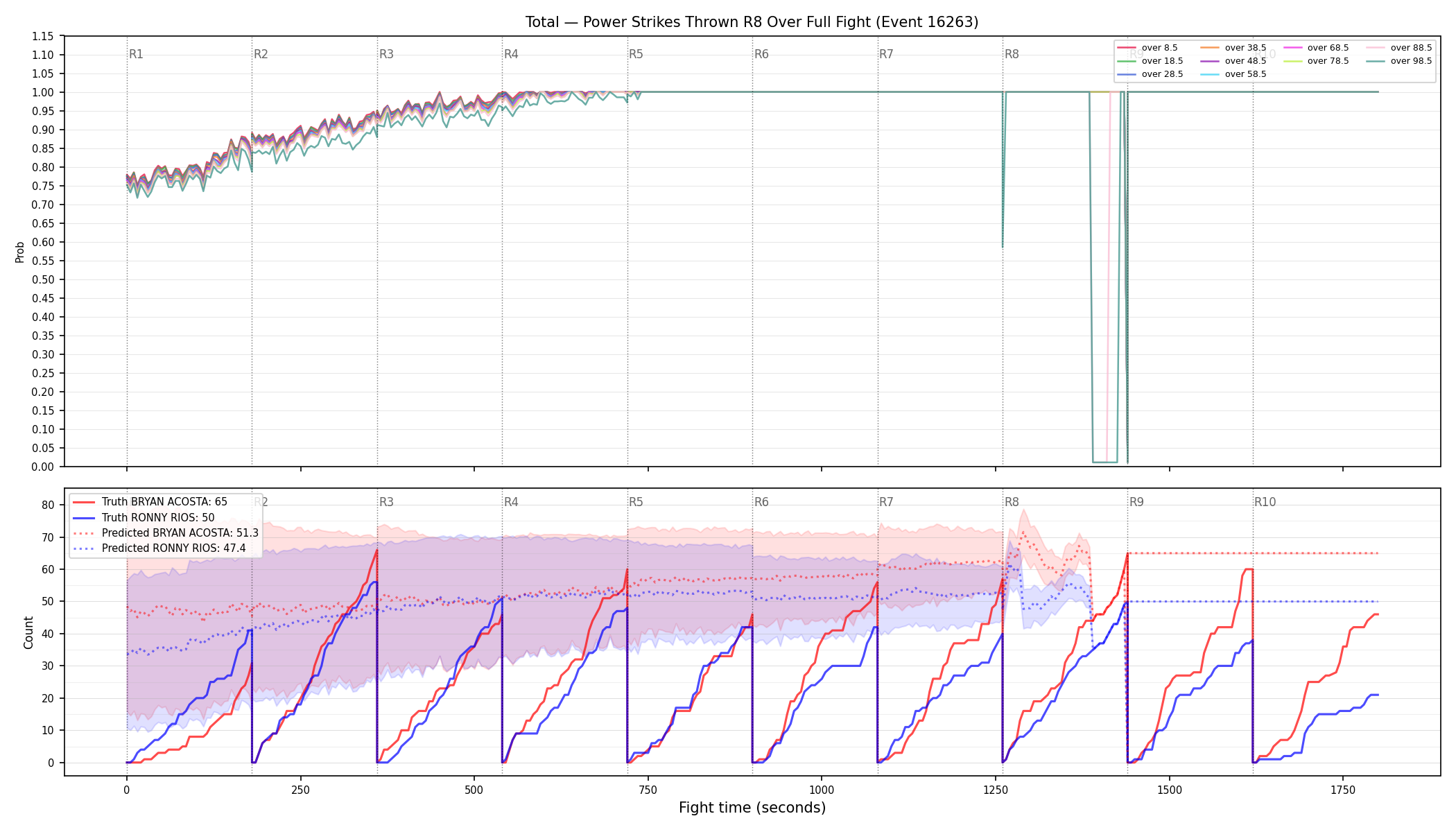Click the solid blue line sample for Truth RONNY RIOS
1456x832 pixels.
point(84,517)
